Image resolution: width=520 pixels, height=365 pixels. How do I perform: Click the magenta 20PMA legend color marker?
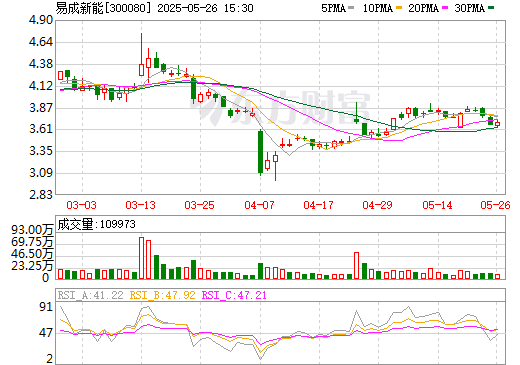tap(445, 8)
